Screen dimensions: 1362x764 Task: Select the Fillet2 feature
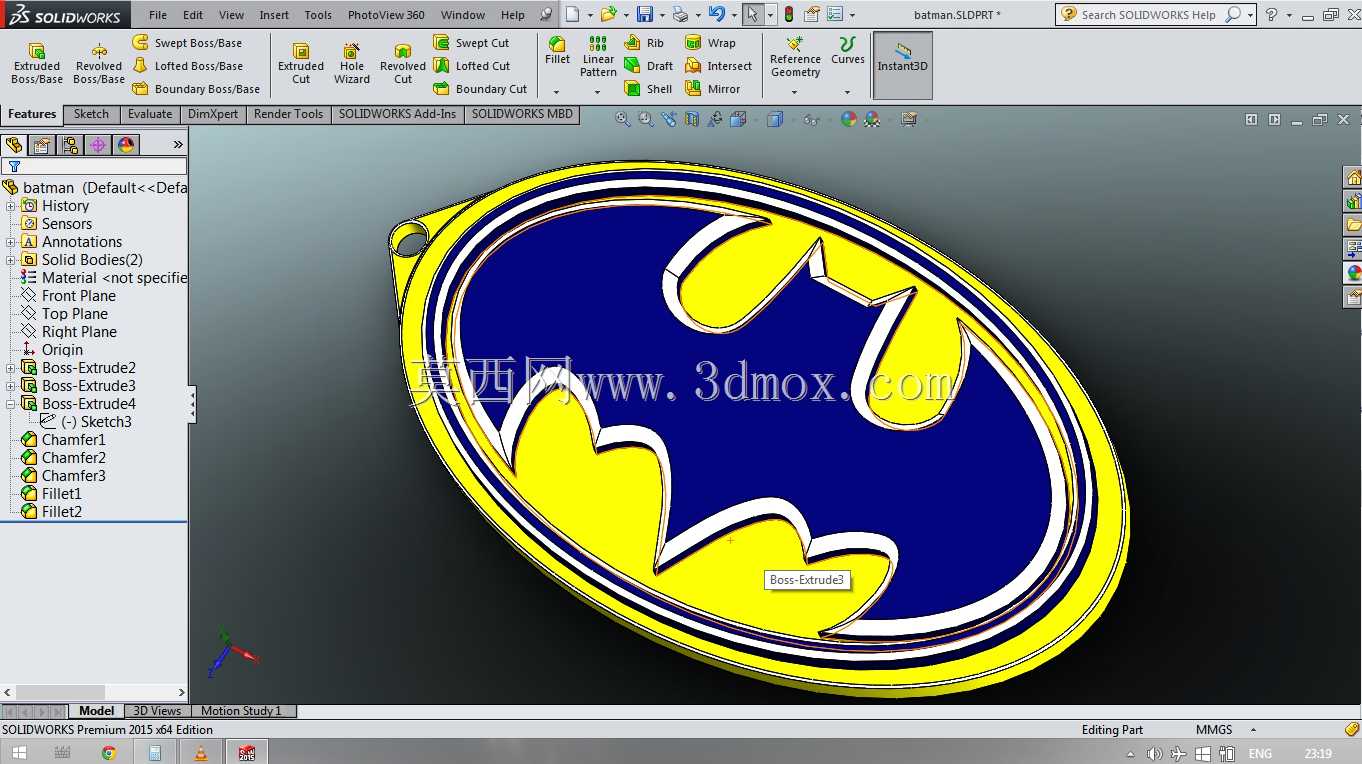point(52,512)
